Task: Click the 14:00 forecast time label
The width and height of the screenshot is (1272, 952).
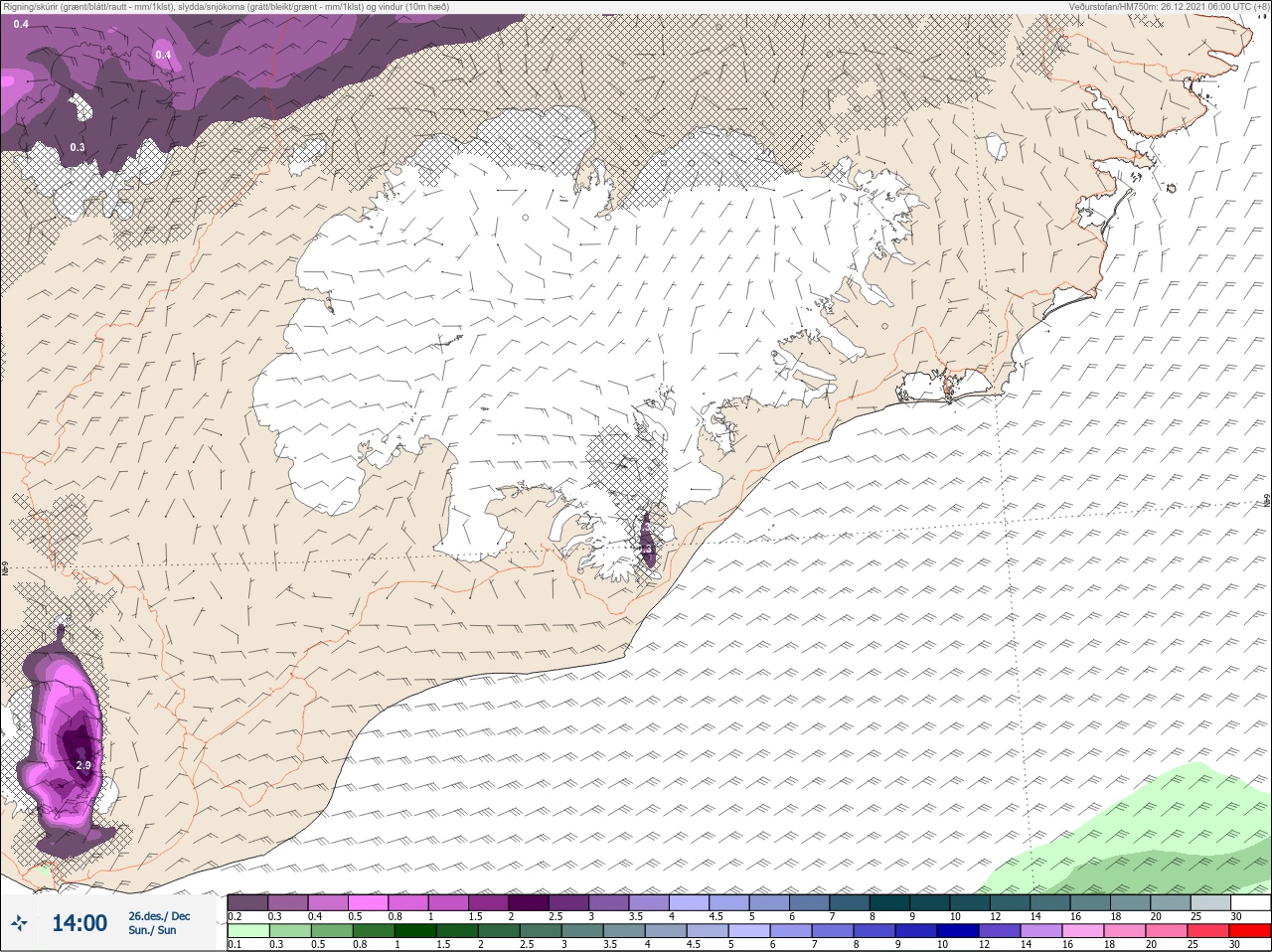Action: click(79, 923)
